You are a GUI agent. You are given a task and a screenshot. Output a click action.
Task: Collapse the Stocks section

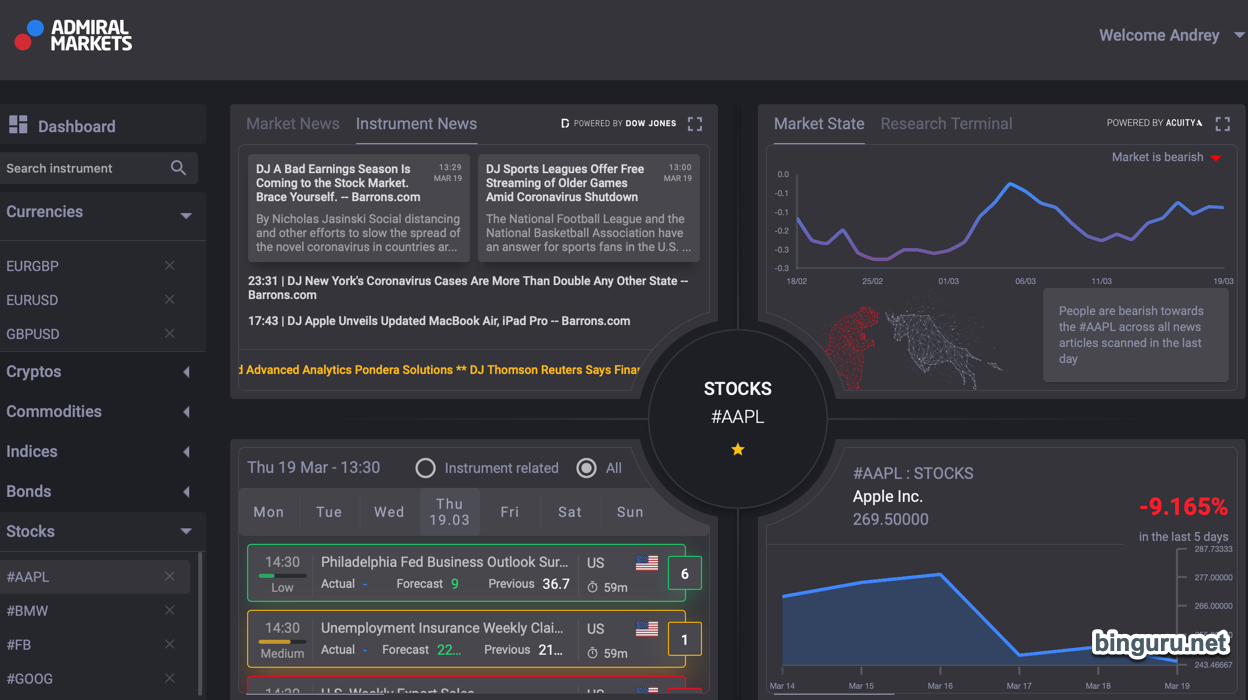pyautogui.click(x=186, y=532)
